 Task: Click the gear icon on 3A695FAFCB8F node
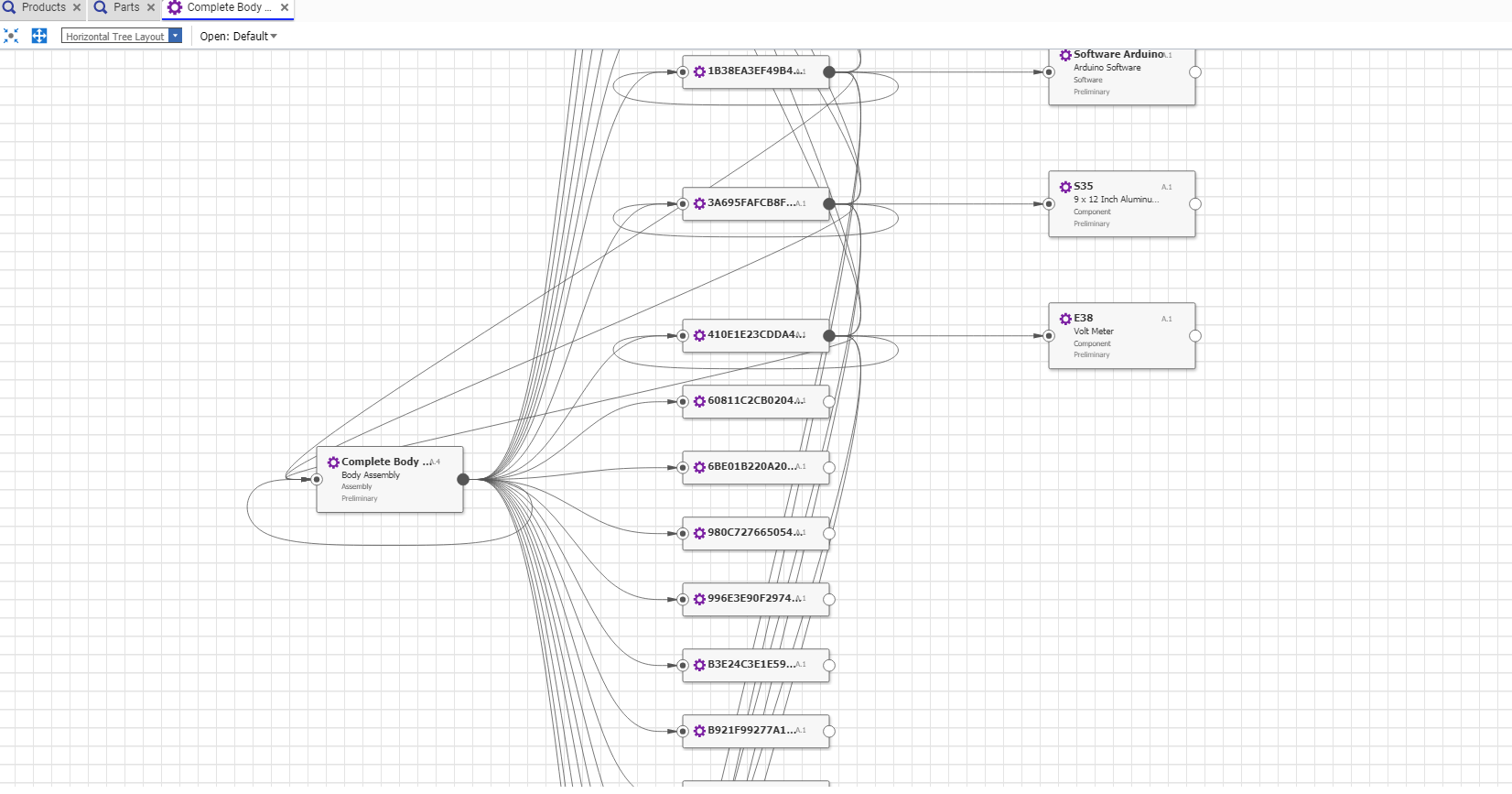click(699, 203)
